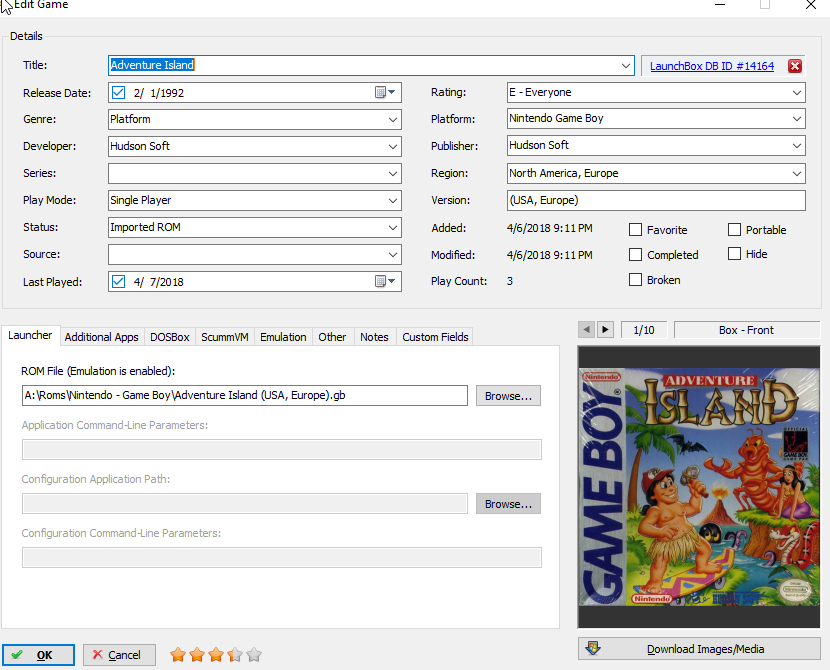Open the Play Mode dropdown
Screen dimensions: 830x670
(393, 201)
